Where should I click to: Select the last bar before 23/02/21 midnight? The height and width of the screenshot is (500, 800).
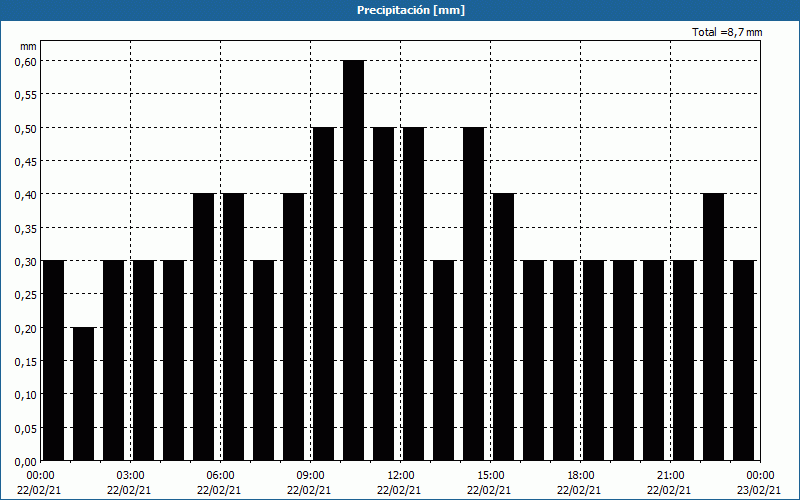coord(743,361)
